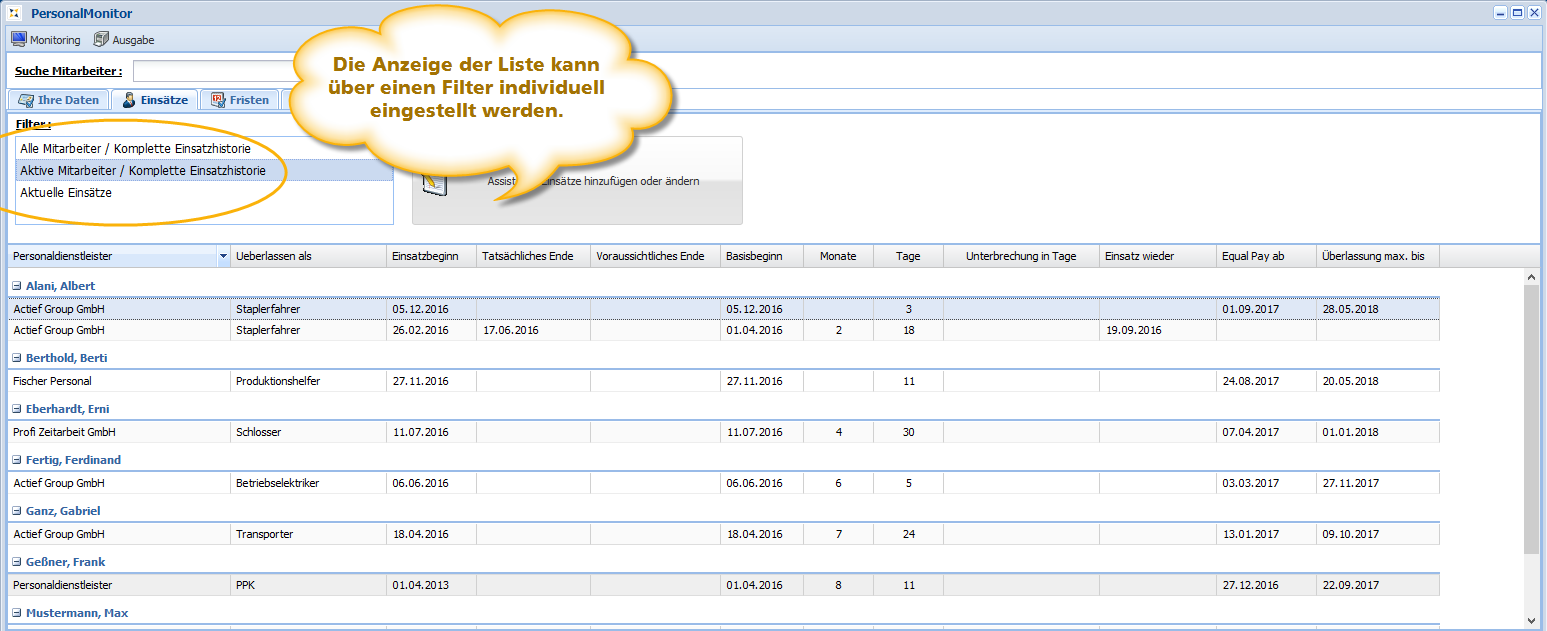Collapse the Berthold, Berti group
1547x631 pixels.
[16, 358]
